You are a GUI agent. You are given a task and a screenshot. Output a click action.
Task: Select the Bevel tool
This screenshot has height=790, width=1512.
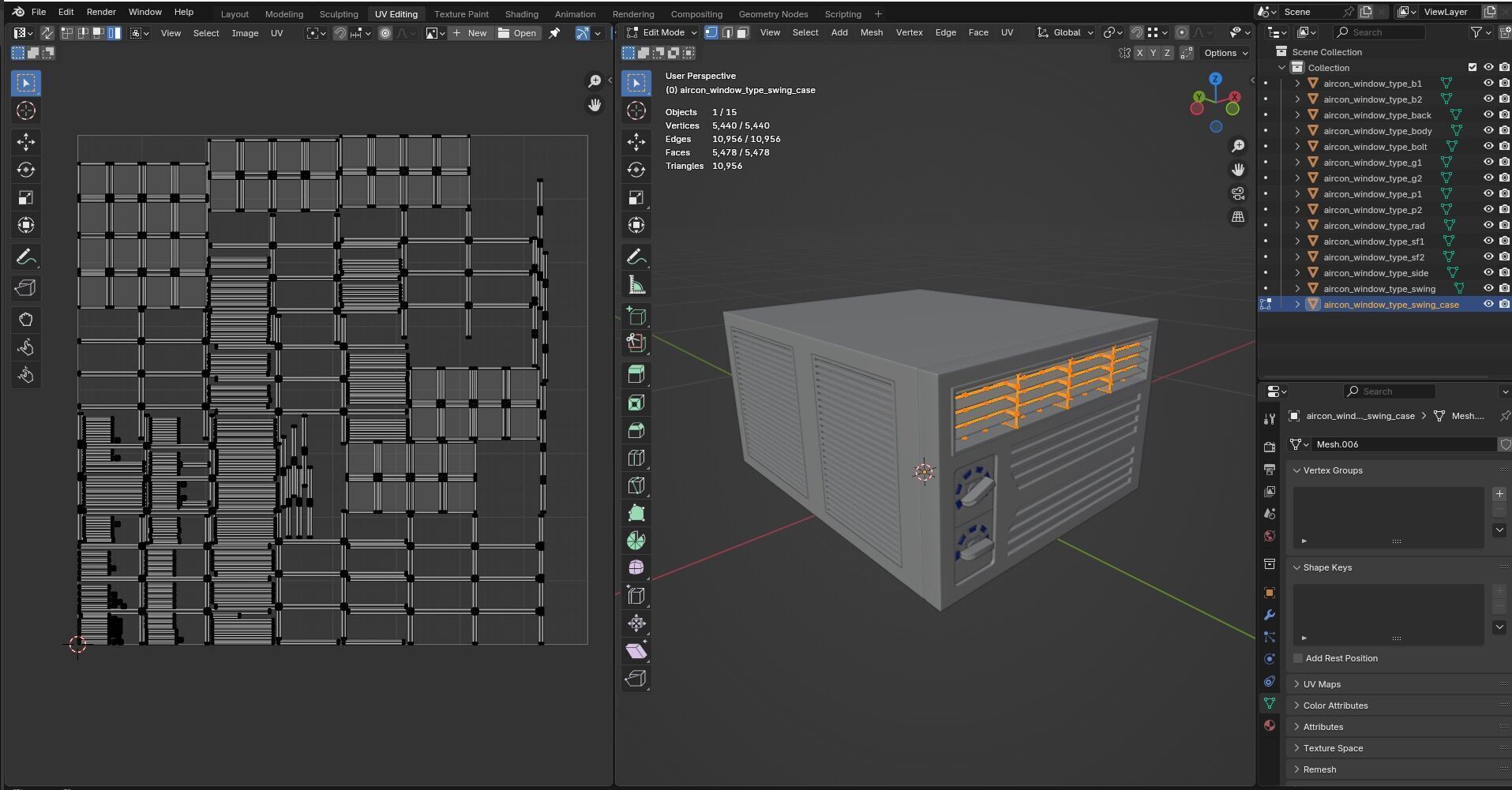click(x=636, y=430)
